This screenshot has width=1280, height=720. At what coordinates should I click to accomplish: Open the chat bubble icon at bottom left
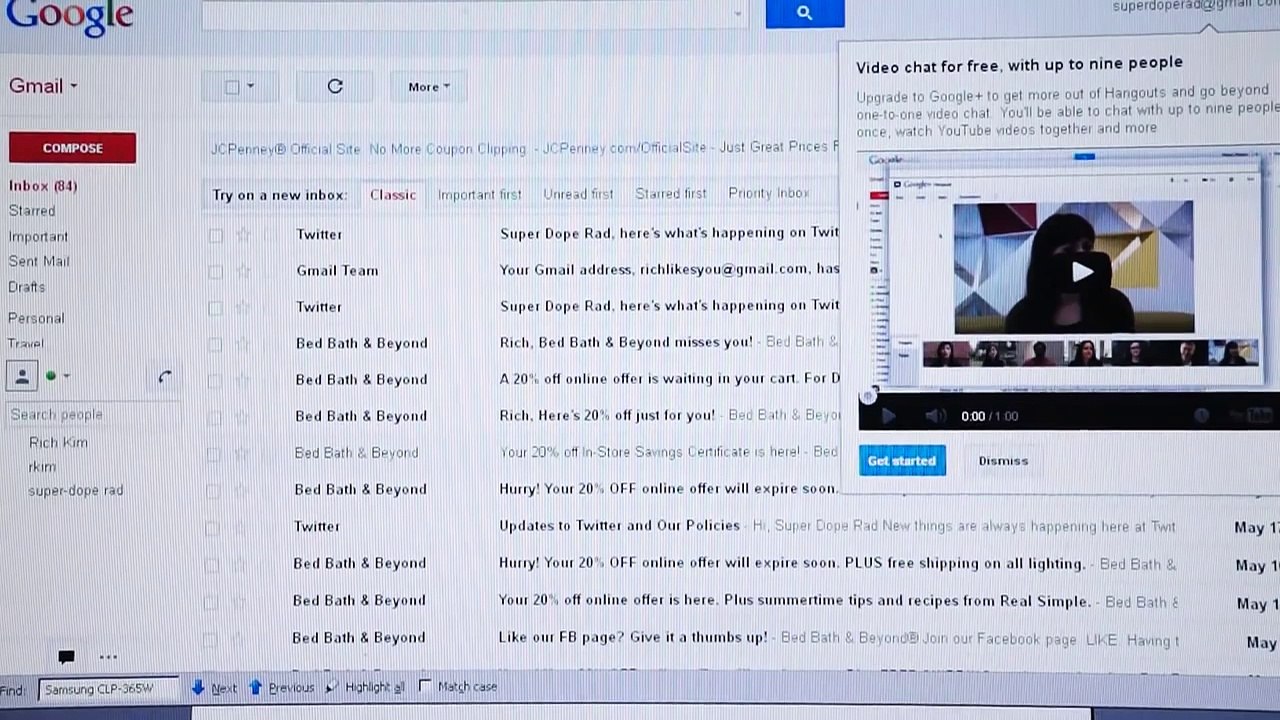click(x=66, y=657)
